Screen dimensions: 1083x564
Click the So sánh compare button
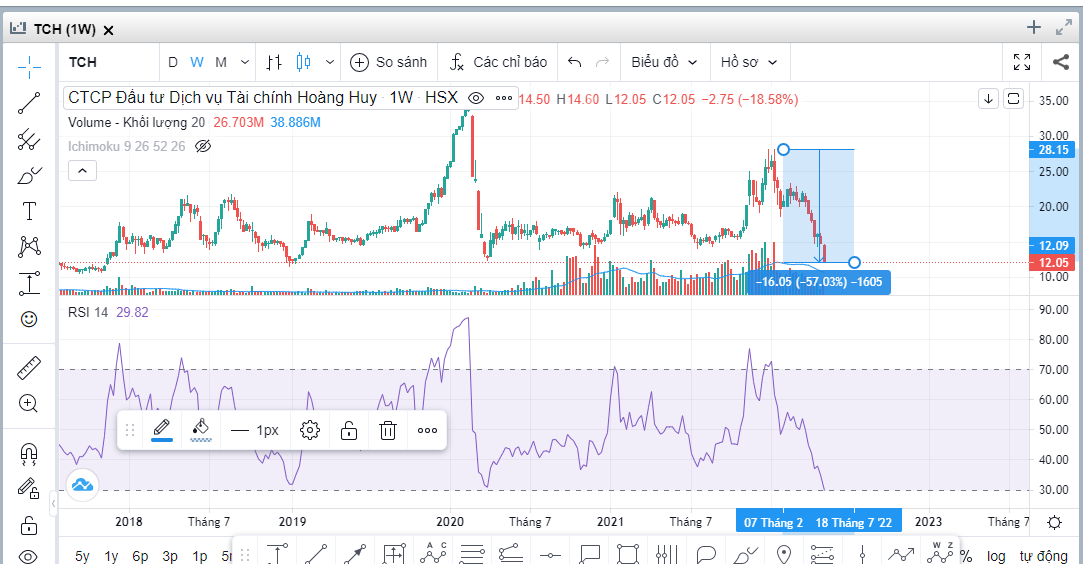[388, 62]
